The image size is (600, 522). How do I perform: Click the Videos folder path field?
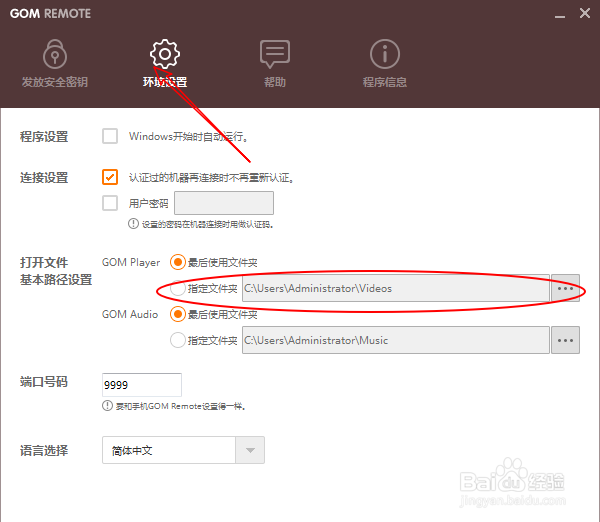point(396,288)
